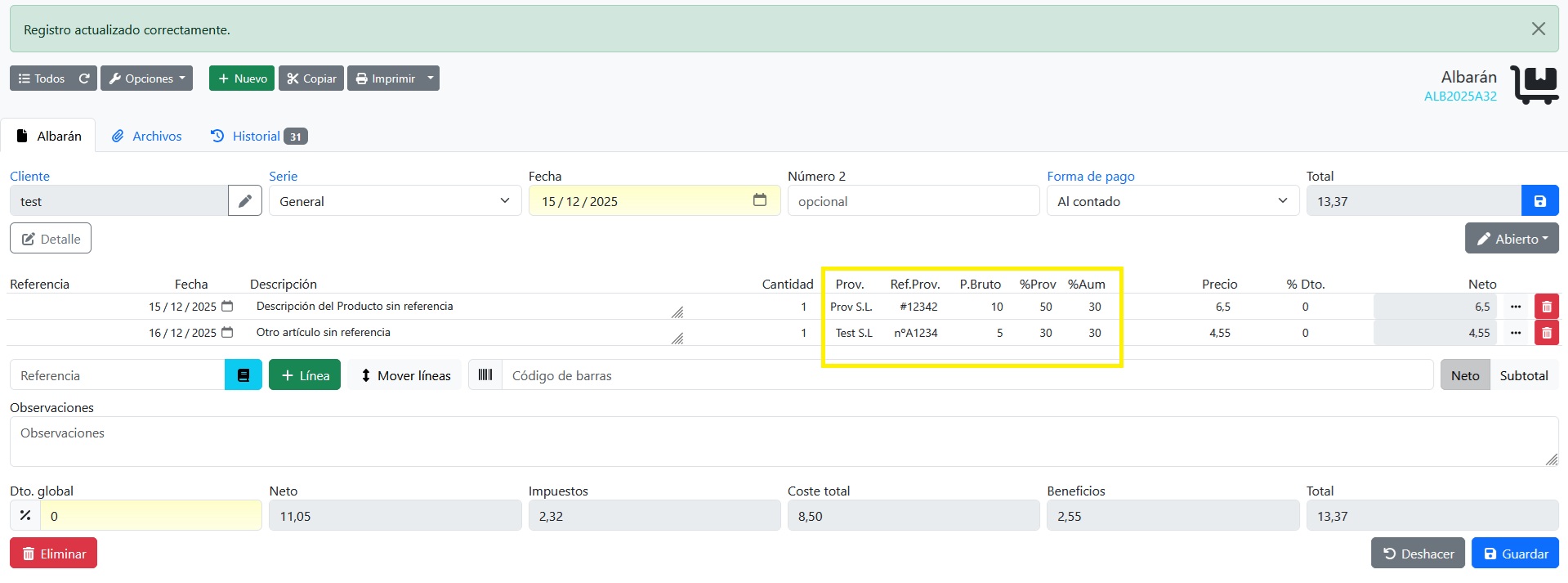Select the Neto toggle button
This screenshot has height=583, width=1568.
1464,375
